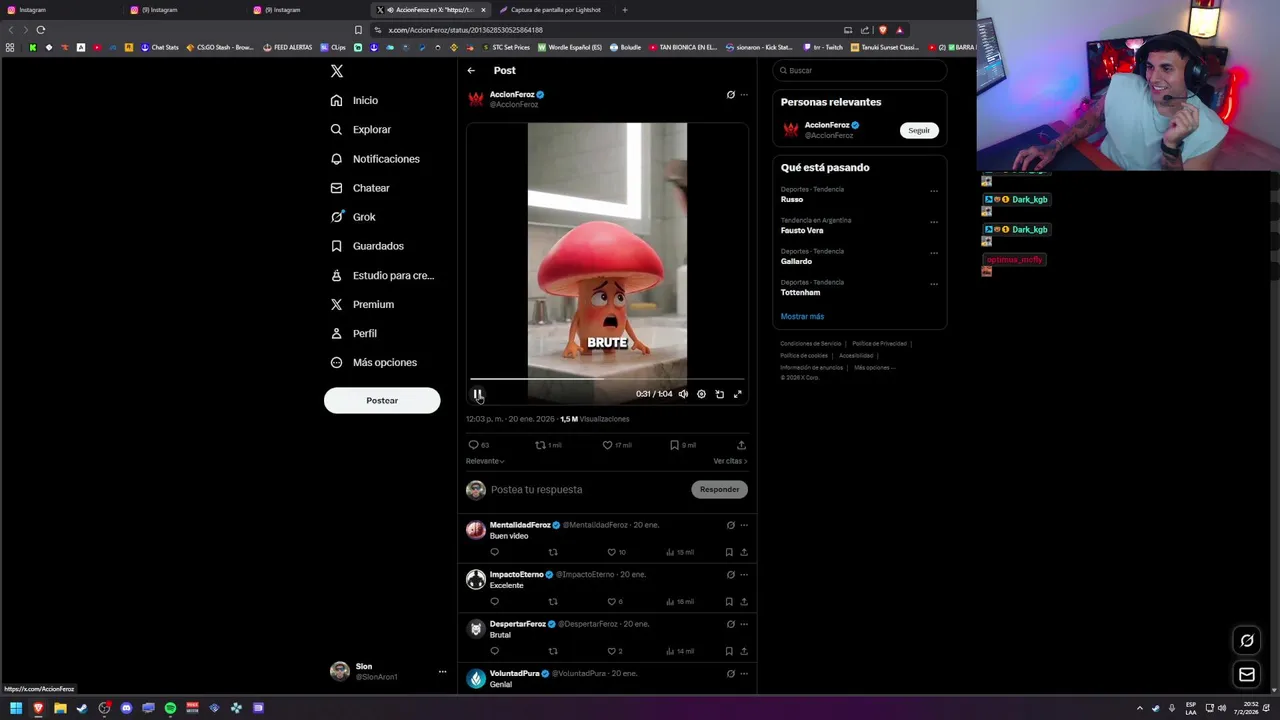Click the X logo in sidebar
Viewport: 1280px width, 720px height.
[x=337, y=71]
